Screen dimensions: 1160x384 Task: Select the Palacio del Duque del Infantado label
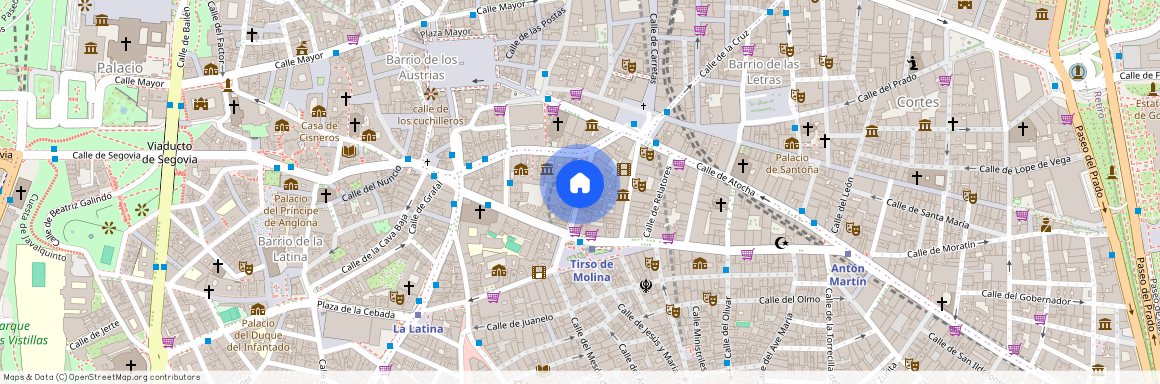[x=257, y=335]
